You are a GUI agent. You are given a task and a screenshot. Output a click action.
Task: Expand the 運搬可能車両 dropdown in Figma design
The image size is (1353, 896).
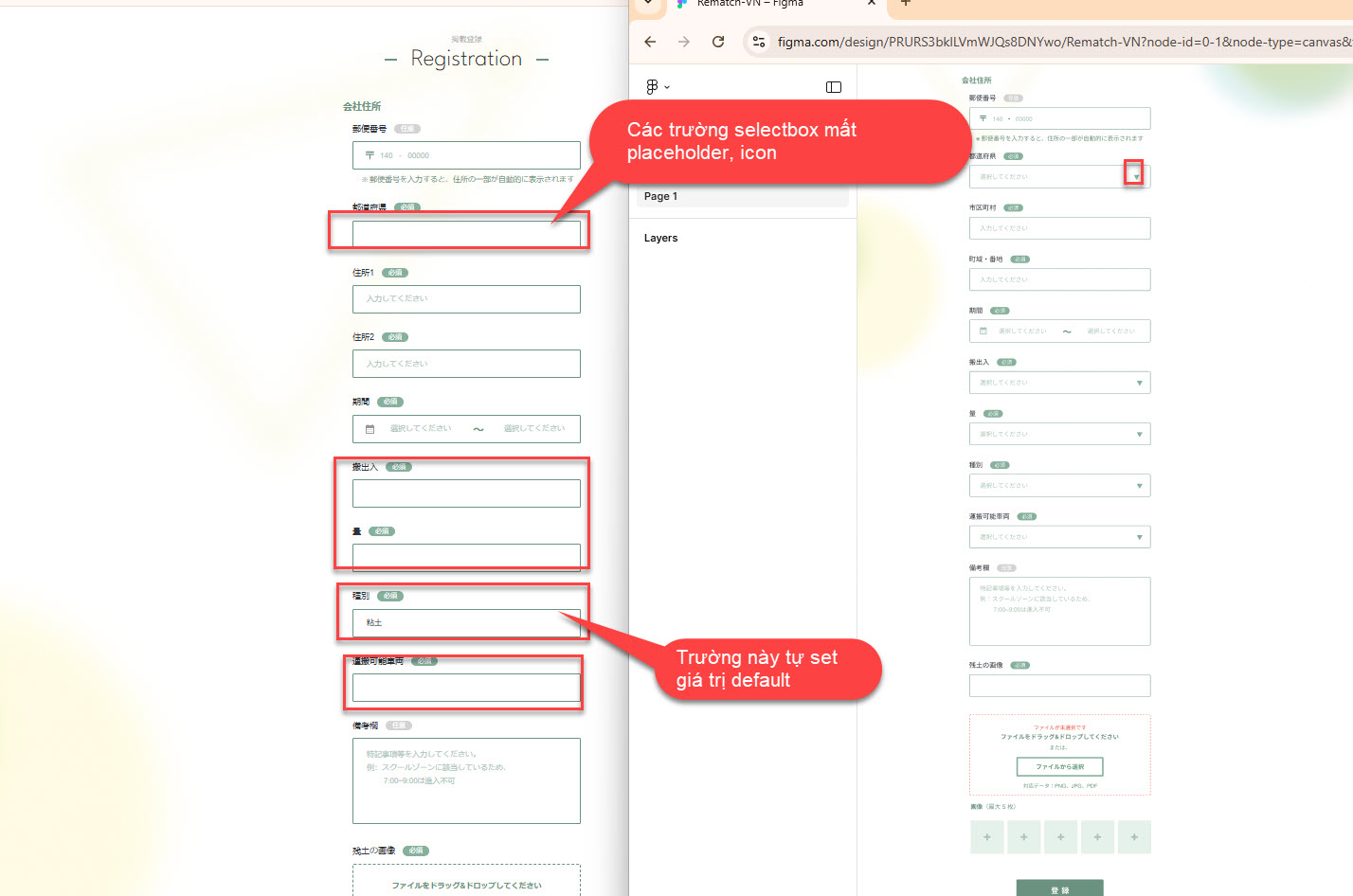pos(1139,537)
